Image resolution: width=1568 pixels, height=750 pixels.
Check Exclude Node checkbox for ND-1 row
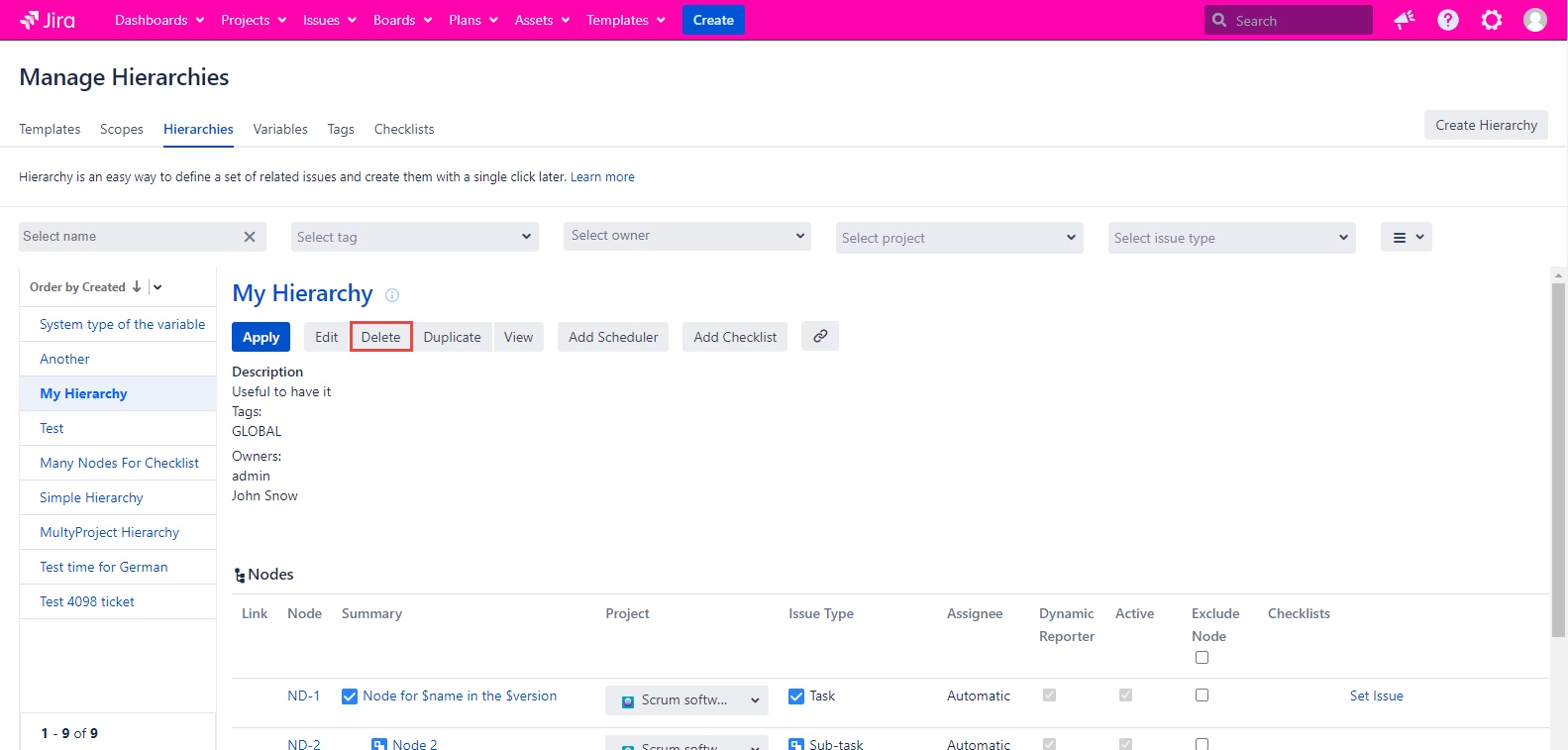pos(1202,696)
